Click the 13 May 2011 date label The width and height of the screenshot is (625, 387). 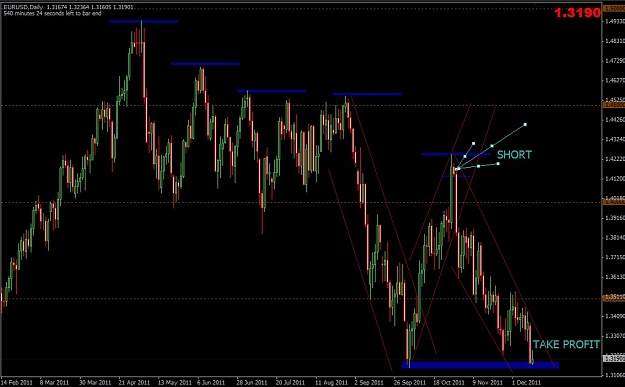(174, 383)
